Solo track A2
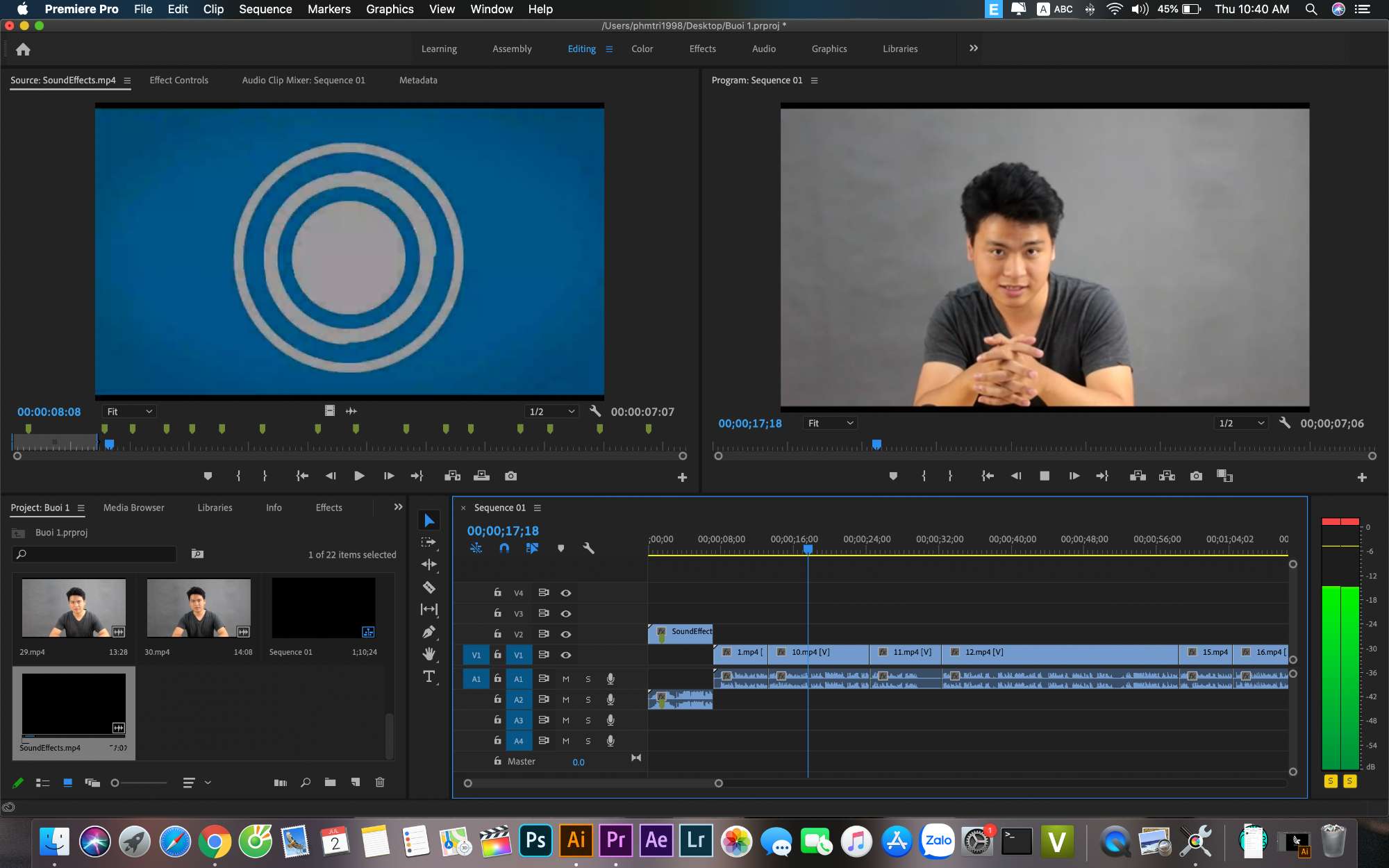The width and height of the screenshot is (1389, 868). tap(588, 700)
